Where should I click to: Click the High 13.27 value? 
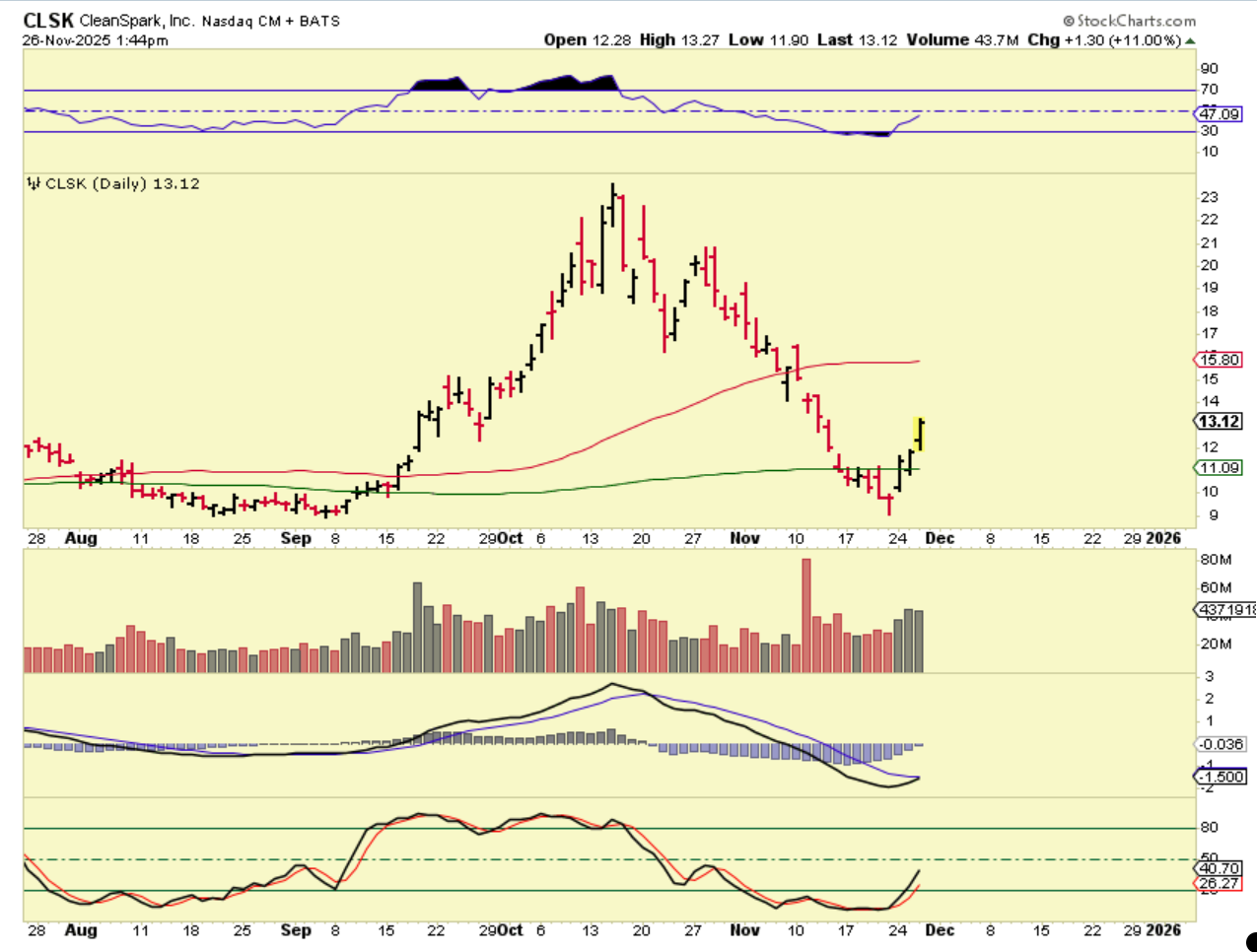681,40
